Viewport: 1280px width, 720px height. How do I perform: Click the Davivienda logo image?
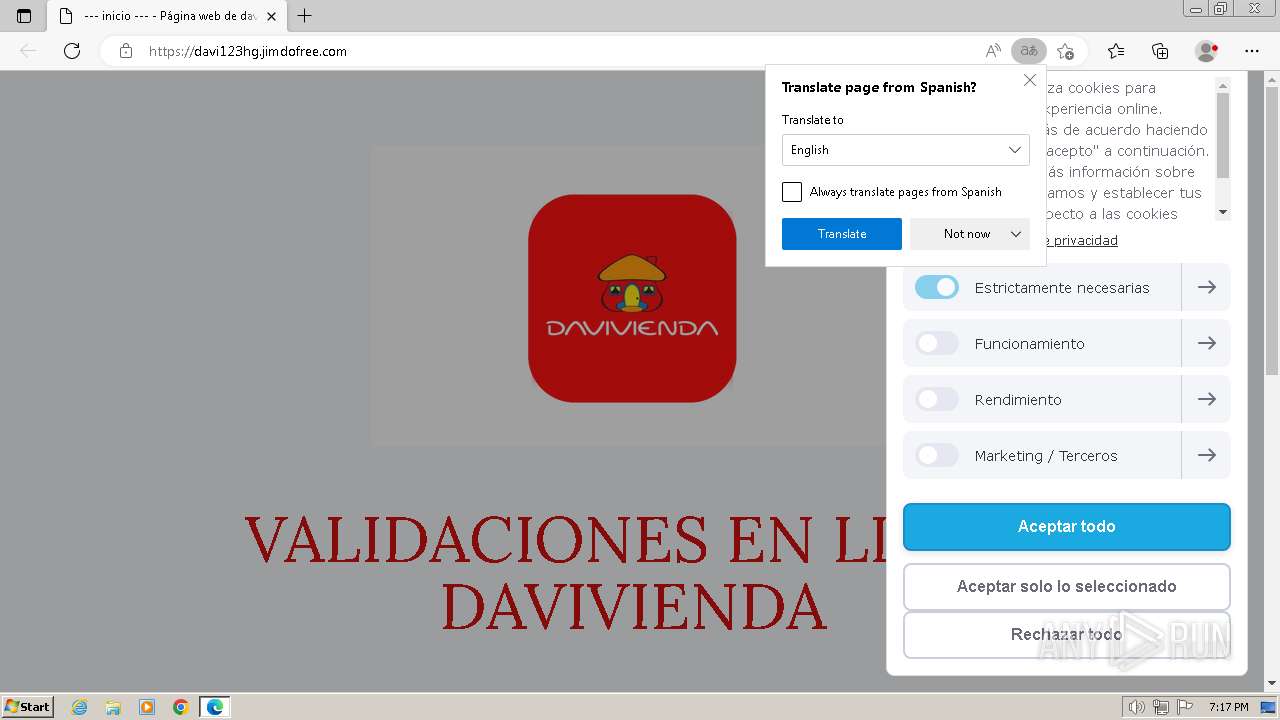pyautogui.click(x=632, y=298)
